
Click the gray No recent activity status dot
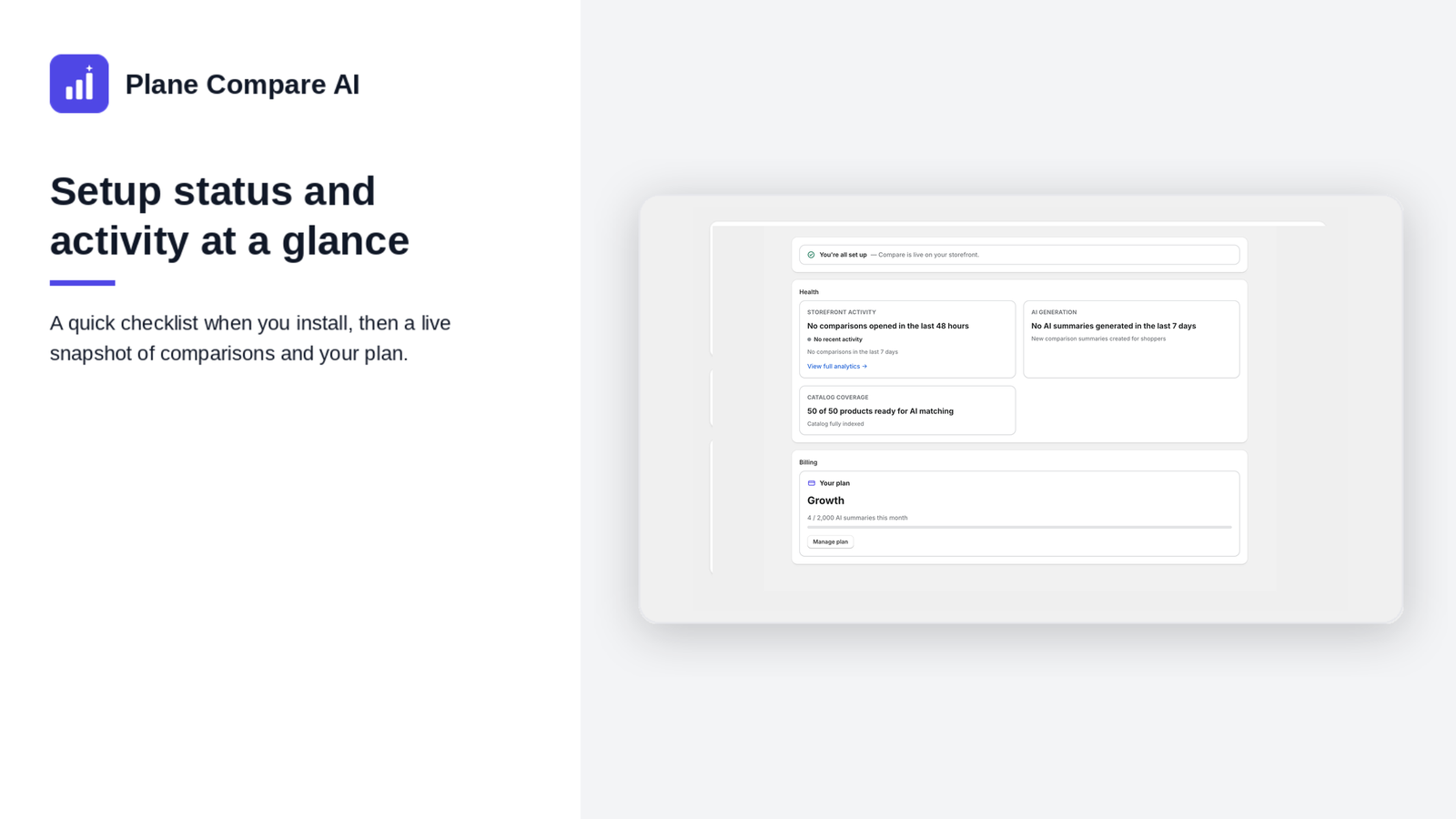(809, 339)
